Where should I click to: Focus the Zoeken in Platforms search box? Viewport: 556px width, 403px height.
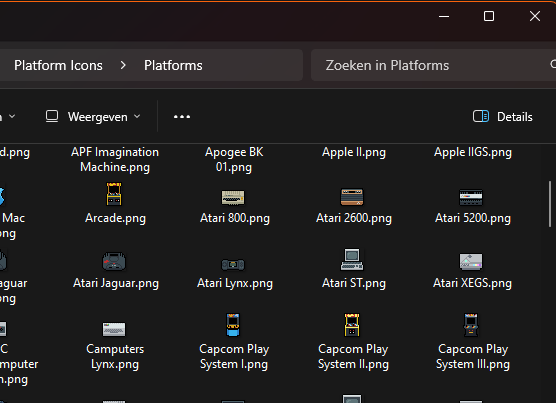point(433,65)
